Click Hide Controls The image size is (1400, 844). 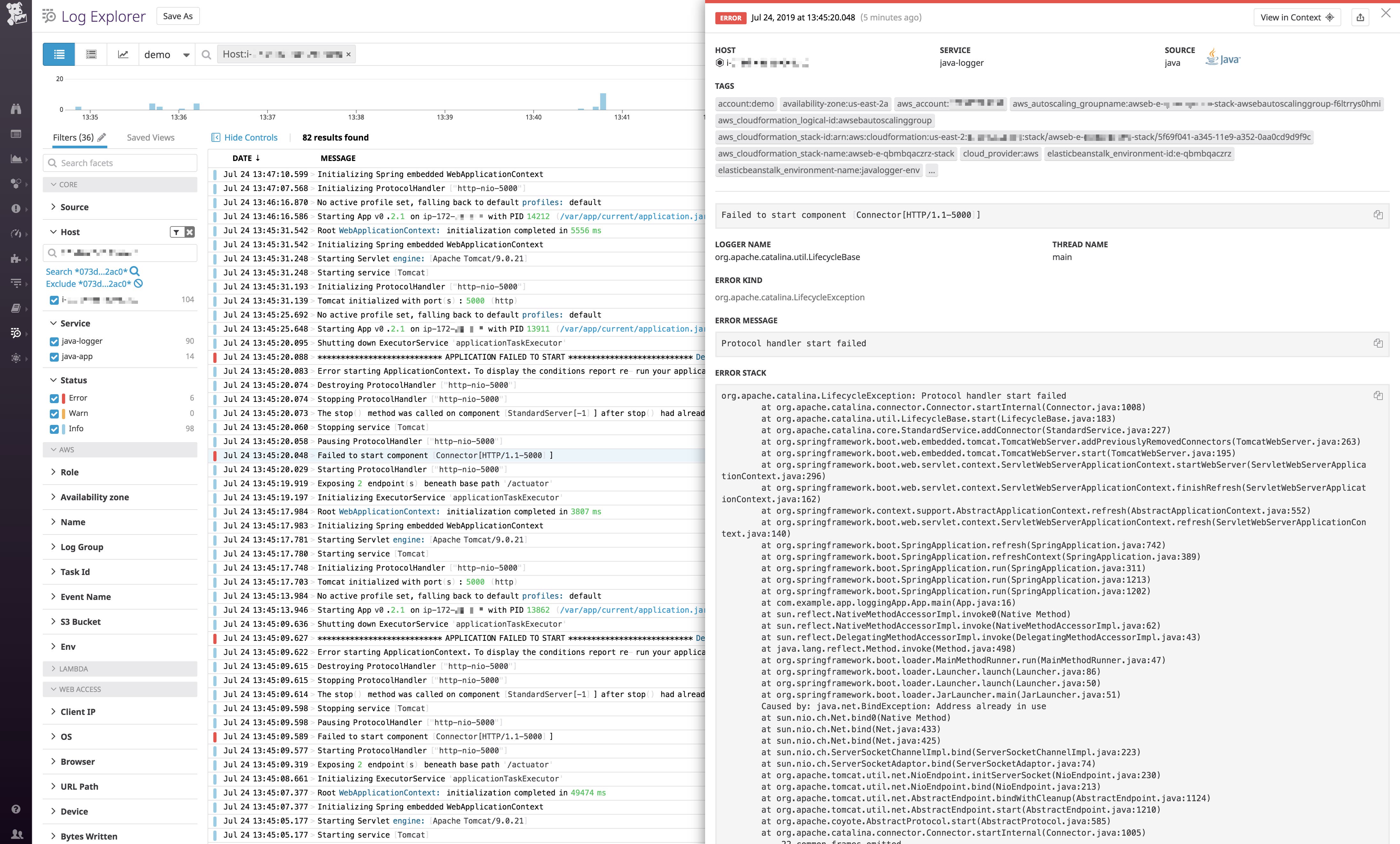(250, 138)
